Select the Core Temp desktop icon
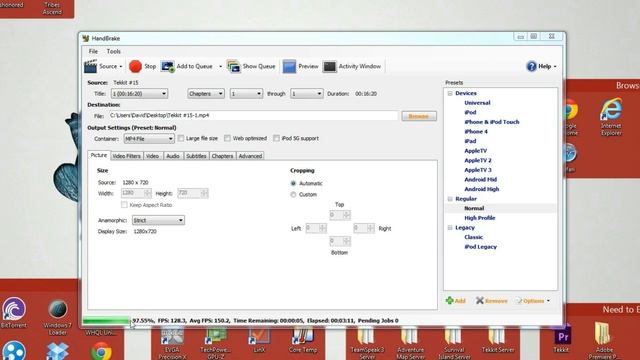 coord(302,336)
